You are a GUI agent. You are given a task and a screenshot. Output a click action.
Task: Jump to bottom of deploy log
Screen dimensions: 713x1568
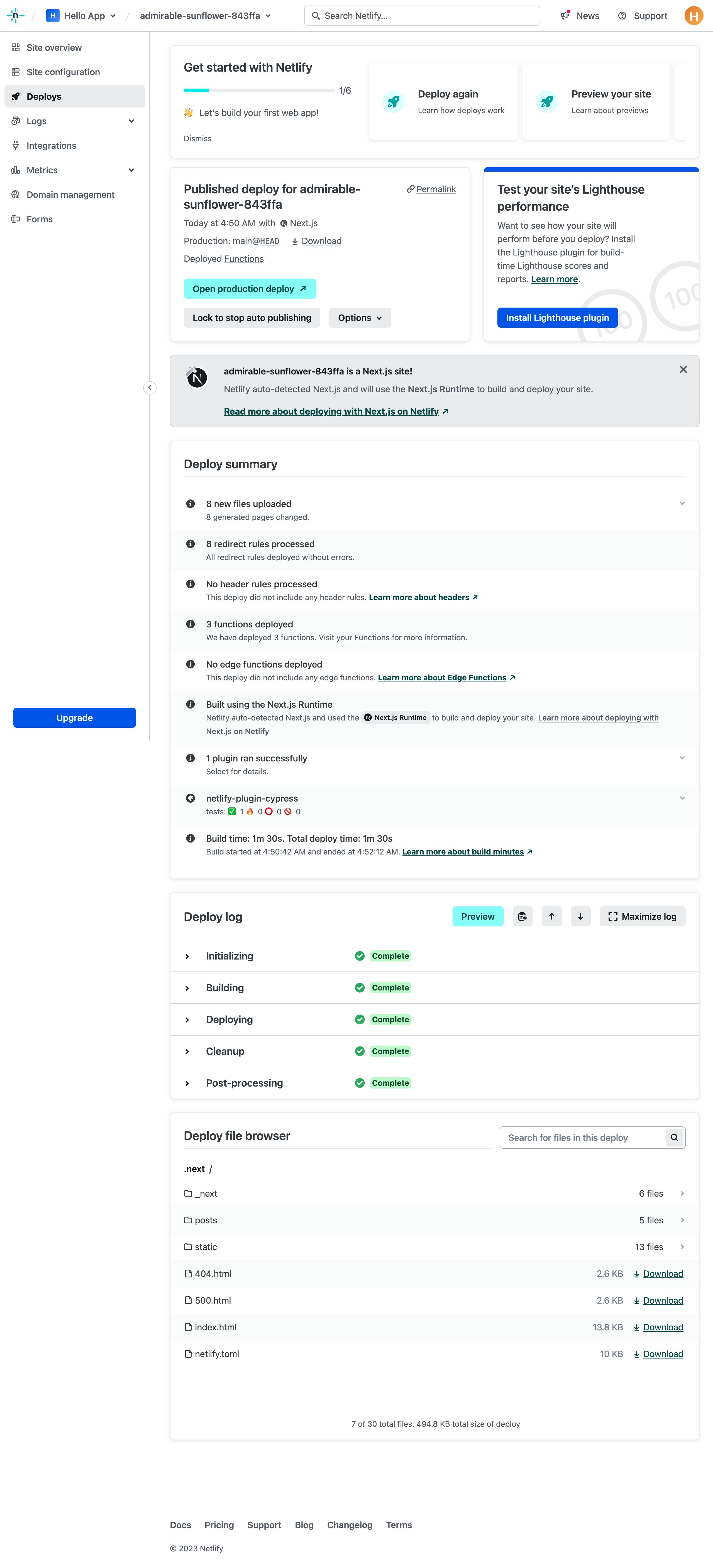click(580, 917)
